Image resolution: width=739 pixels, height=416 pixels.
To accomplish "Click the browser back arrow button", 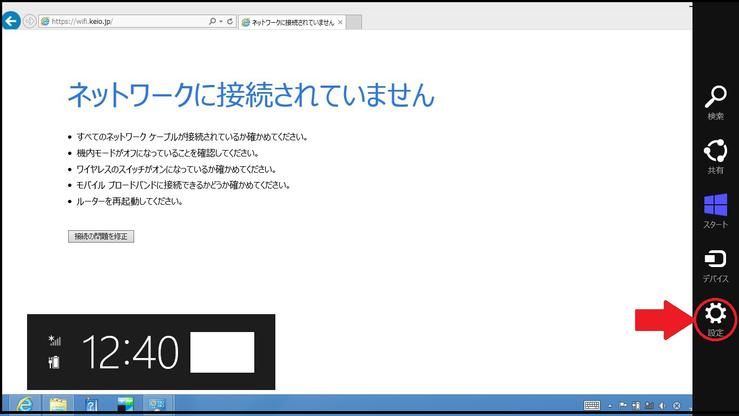I will (x=12, y=21).
